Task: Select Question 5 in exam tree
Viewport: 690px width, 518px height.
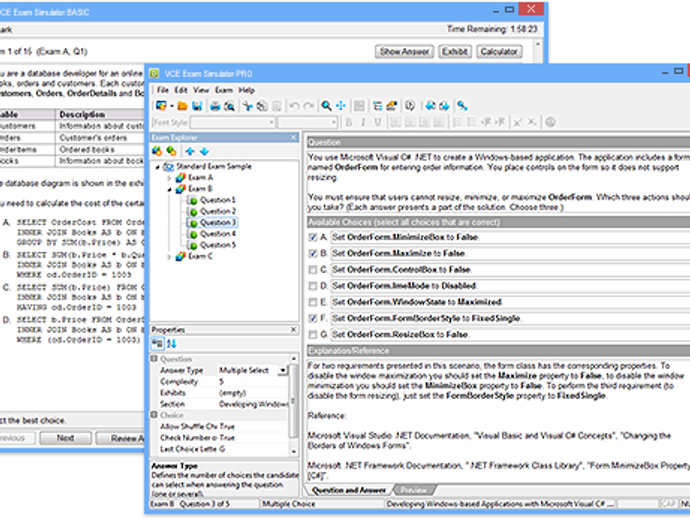Action: point(217,245)
